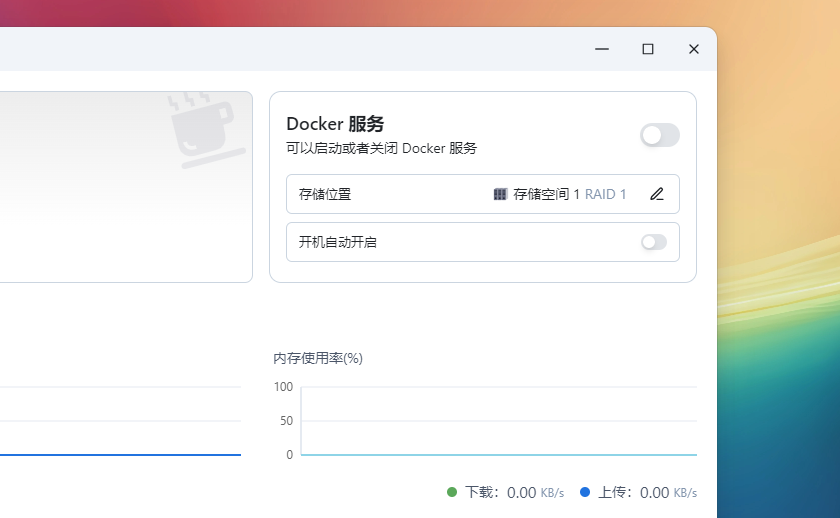Click the 0 axis label on memory chart
This screenshot has height=518, width=840.
click(290, 455)
